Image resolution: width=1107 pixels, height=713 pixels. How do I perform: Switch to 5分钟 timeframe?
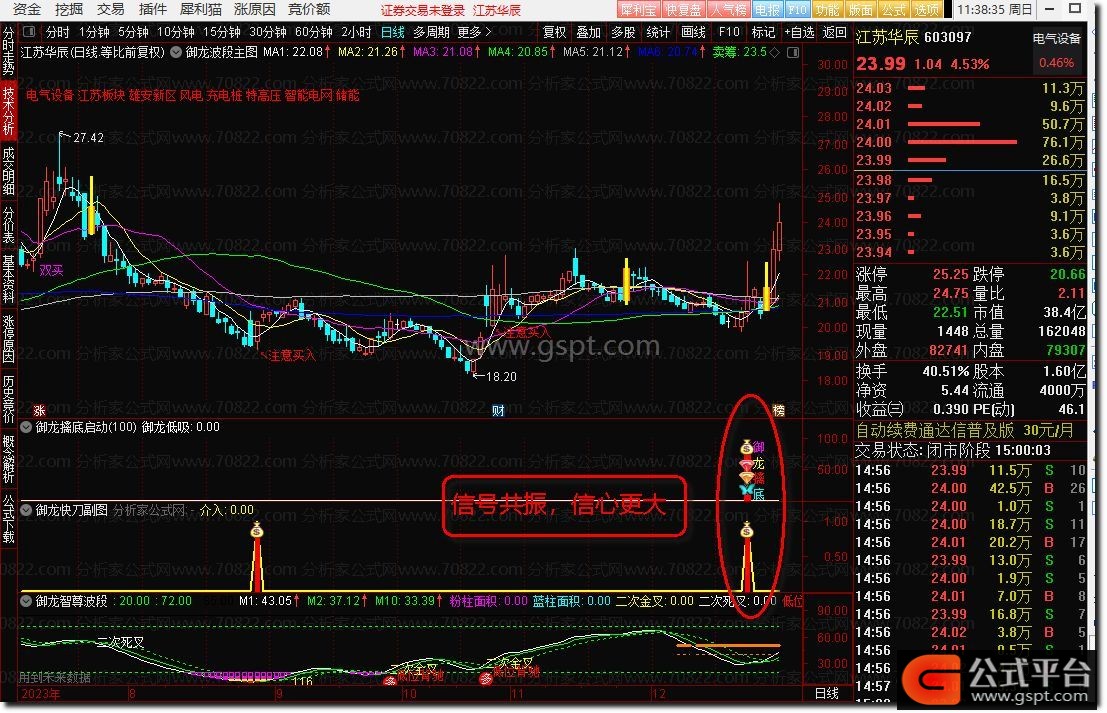[133, 32]
